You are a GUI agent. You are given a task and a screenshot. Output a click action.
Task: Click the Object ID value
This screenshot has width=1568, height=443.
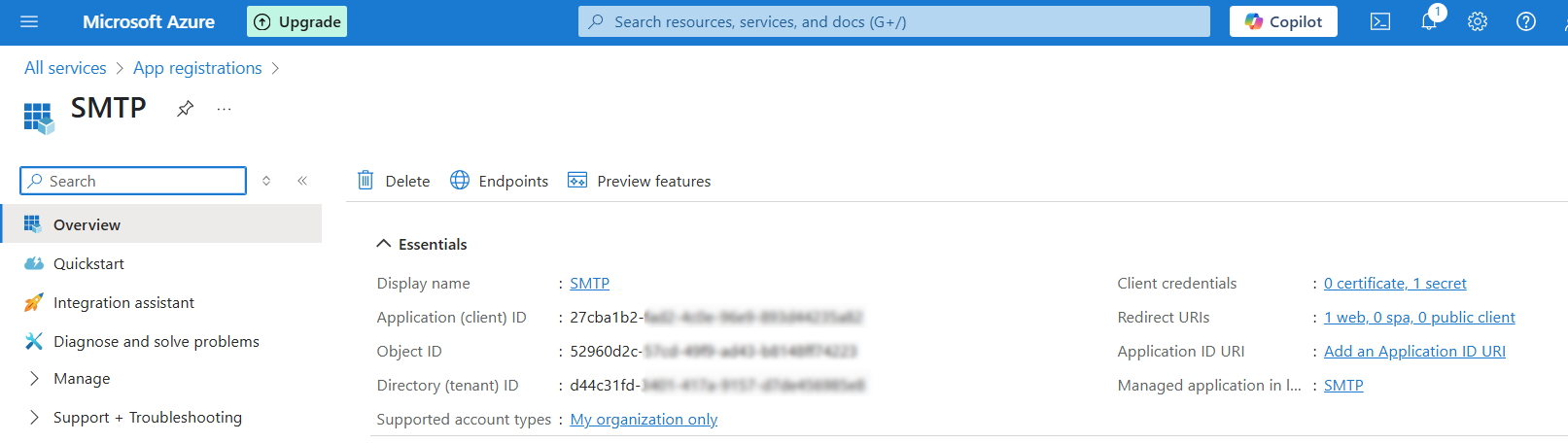714,351
